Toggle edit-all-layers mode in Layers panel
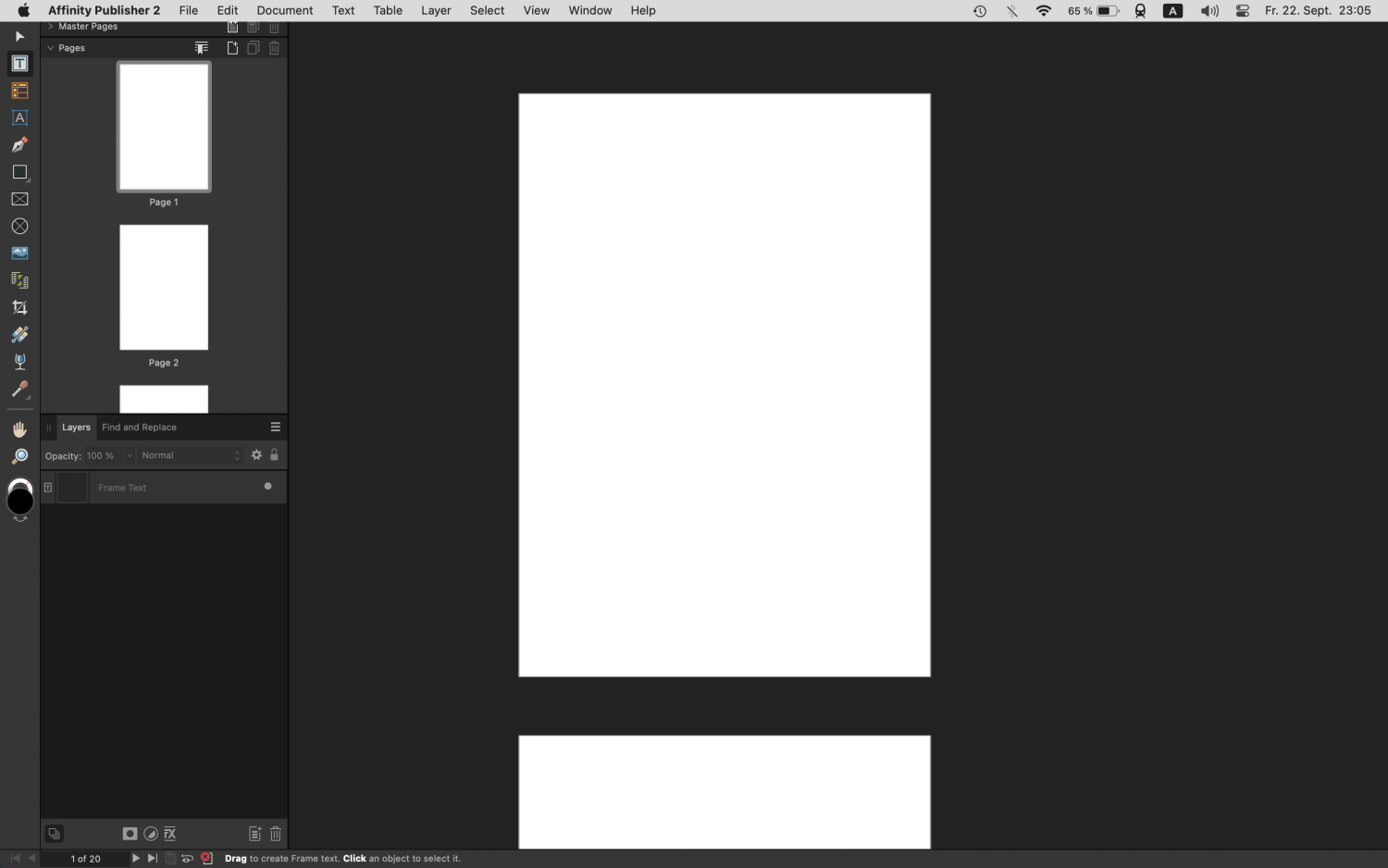The height and width of the screenshot is (868, 1388). (x=54, y=834)
